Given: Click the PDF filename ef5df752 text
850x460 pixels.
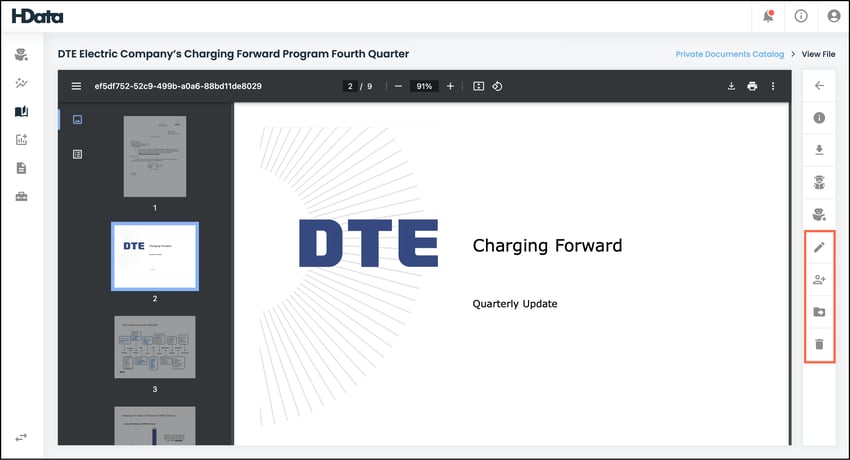Looking at the screenshot, I should click(x=178, y=86).
